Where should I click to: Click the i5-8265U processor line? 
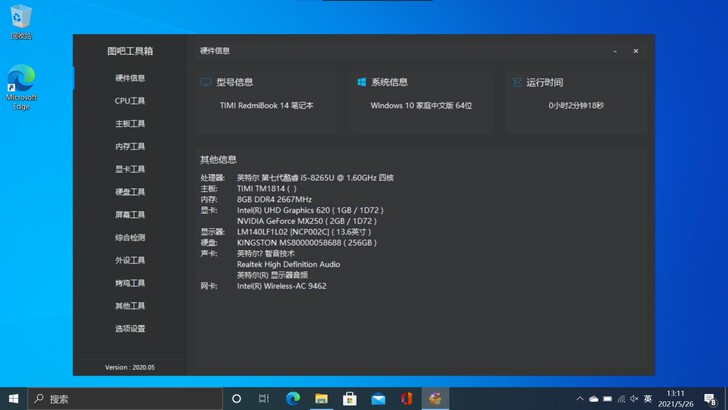(315, 177)
